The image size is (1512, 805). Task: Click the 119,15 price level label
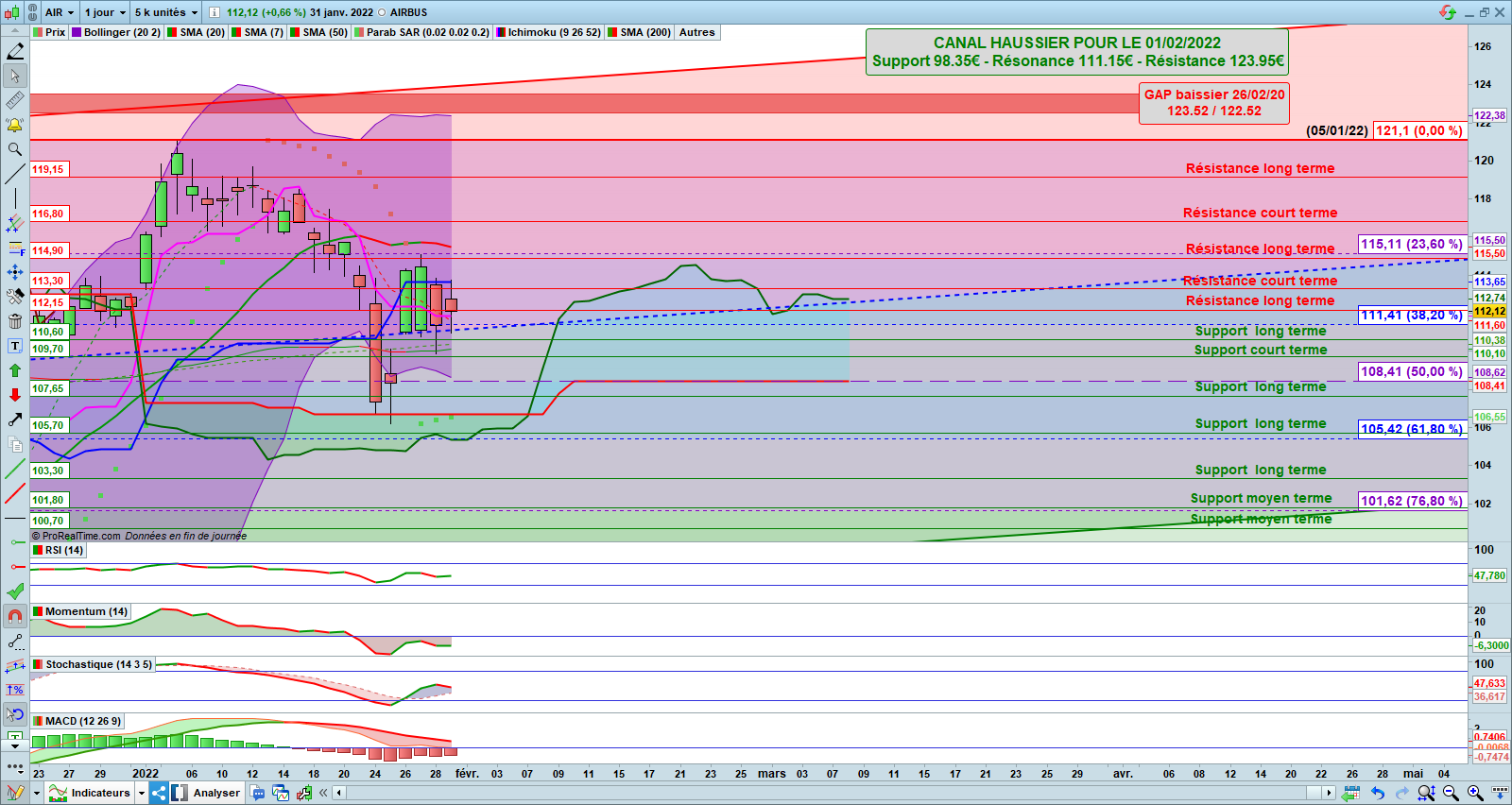click(48, 169)
